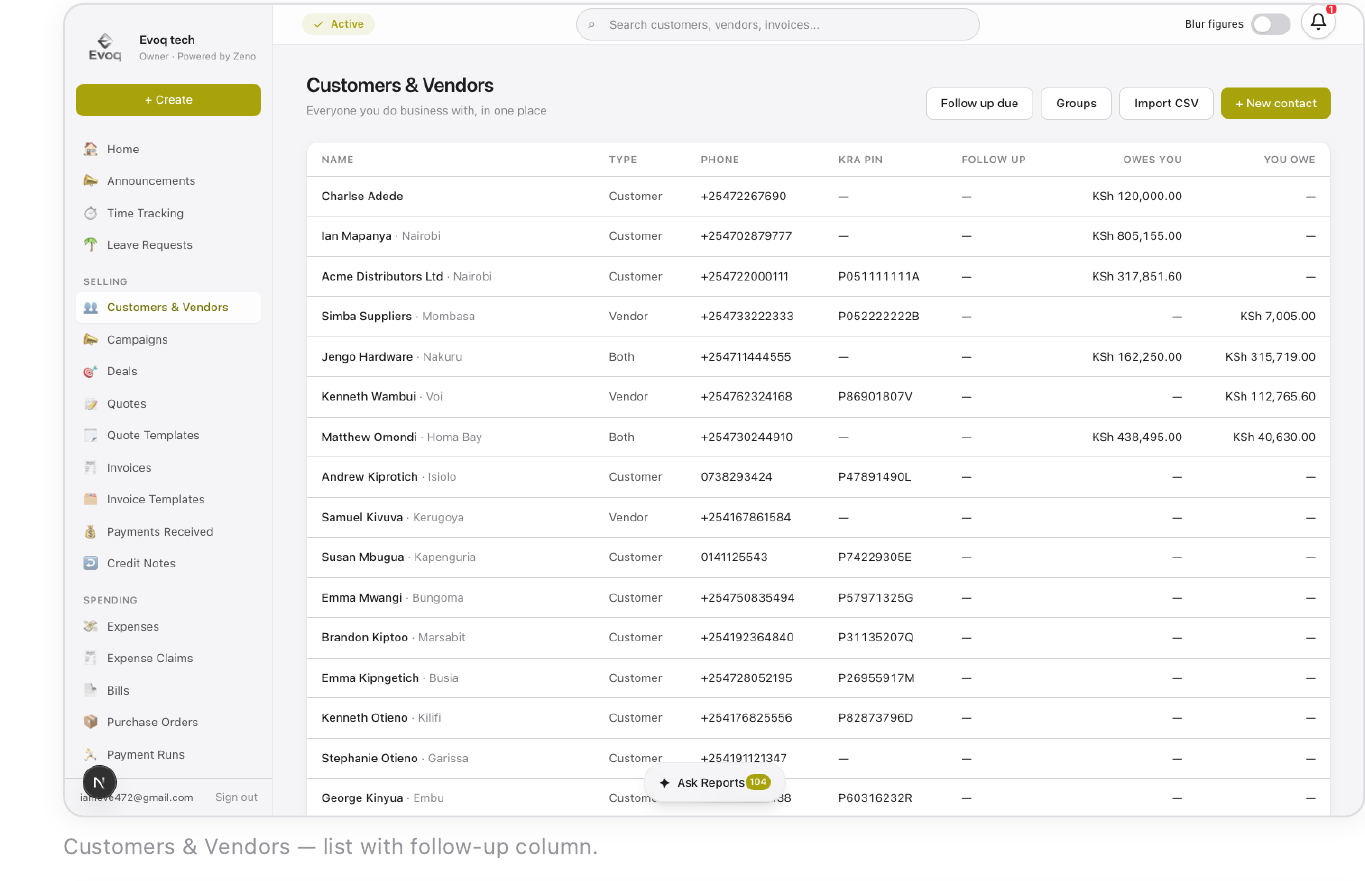Click the Home house icon in sidebar
This screenshot has height=881, width=1365.
click(x=91, y=149)
